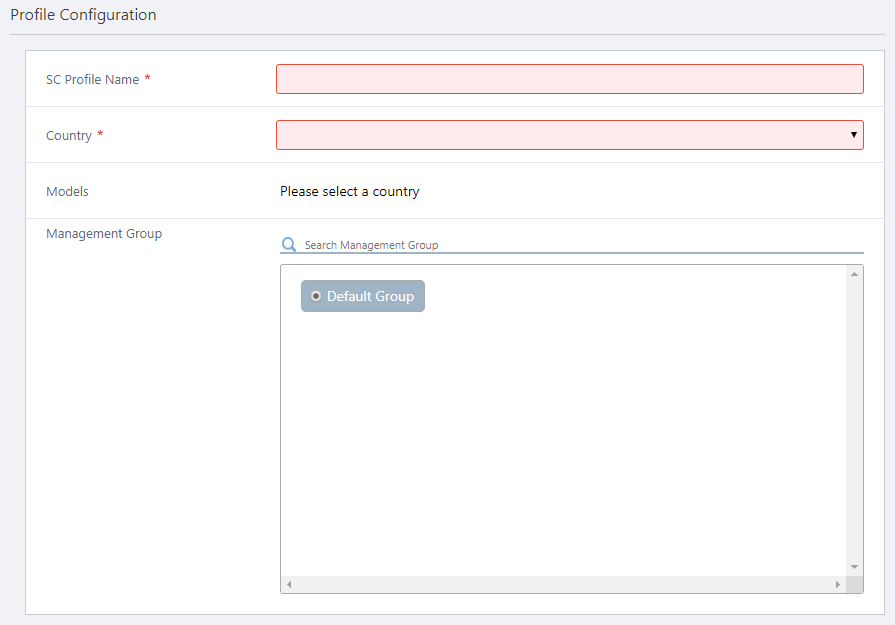The width and height of the screenshot is (895, 625).
Task: Select the Default Group radio button
Action: point(316,296)
